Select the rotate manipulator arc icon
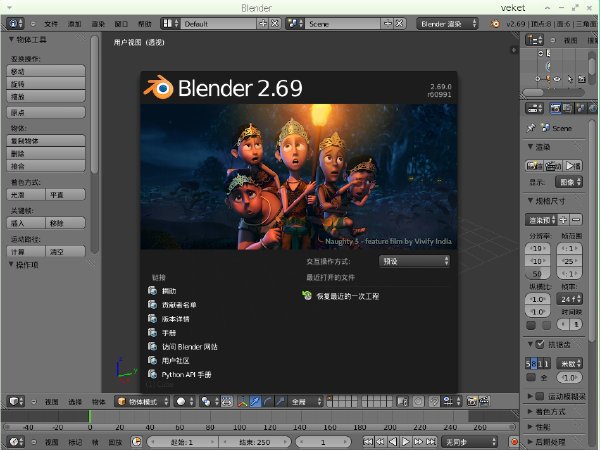 [x=267, y=401]
